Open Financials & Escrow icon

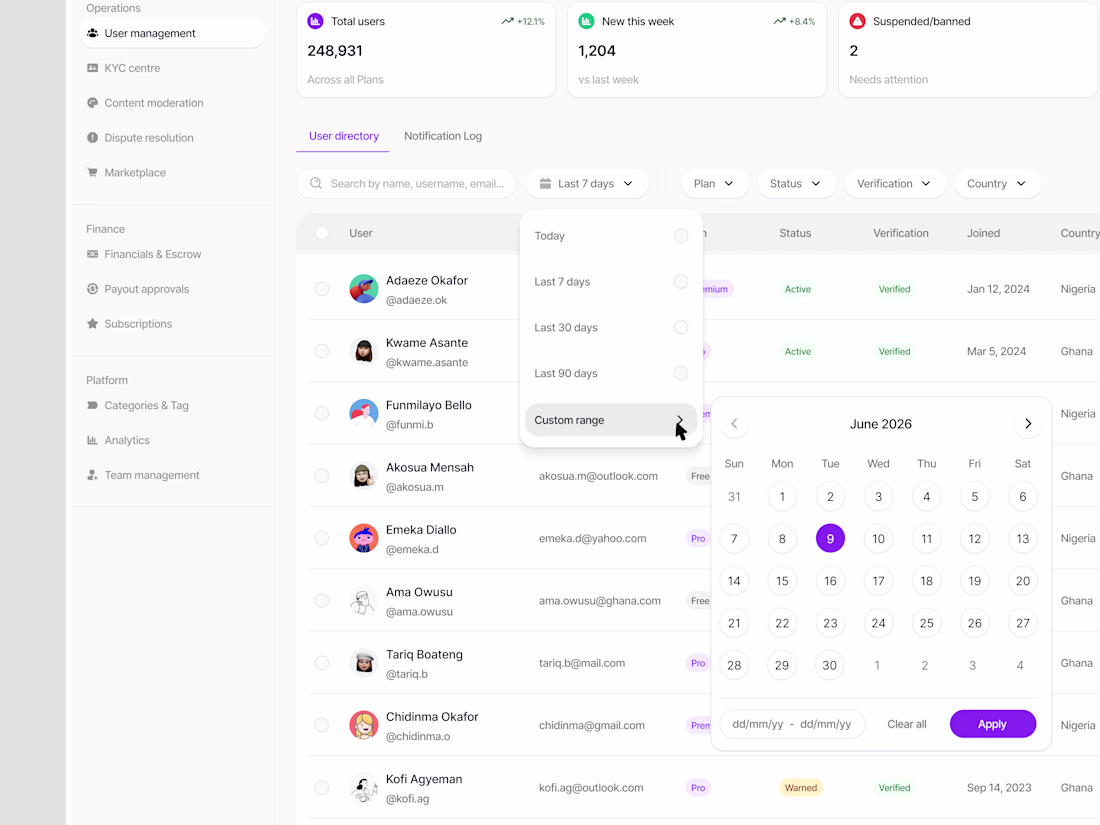coord(92,254)
